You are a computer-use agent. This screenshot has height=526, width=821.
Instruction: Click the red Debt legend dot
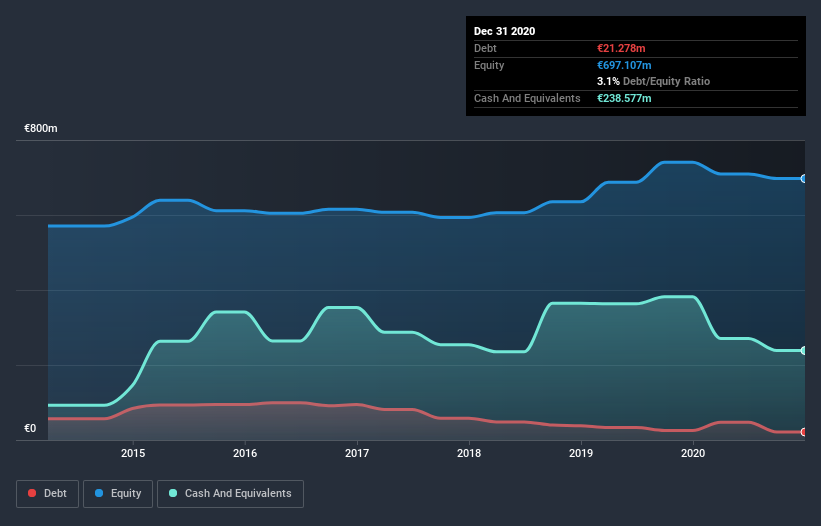pos(32,493)
